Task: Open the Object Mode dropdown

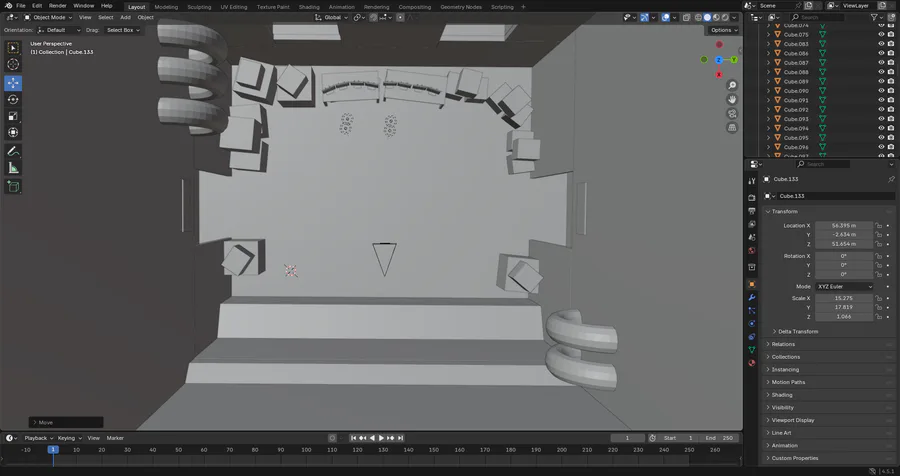Action: click(48, 18)
